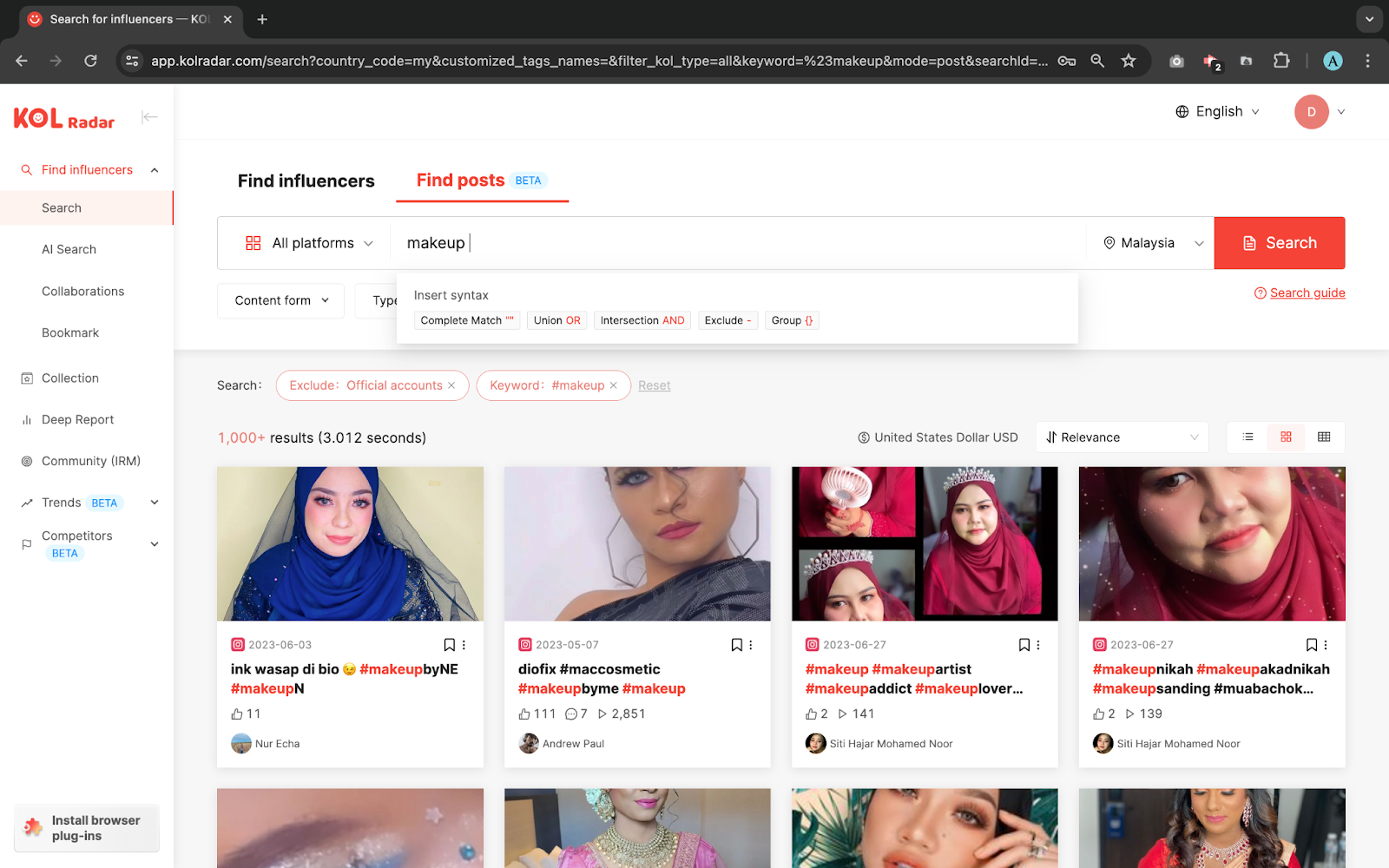This screenshot has height=868, width=1389.
Task: Switch to table view layout
Action: coord(1324,437)
